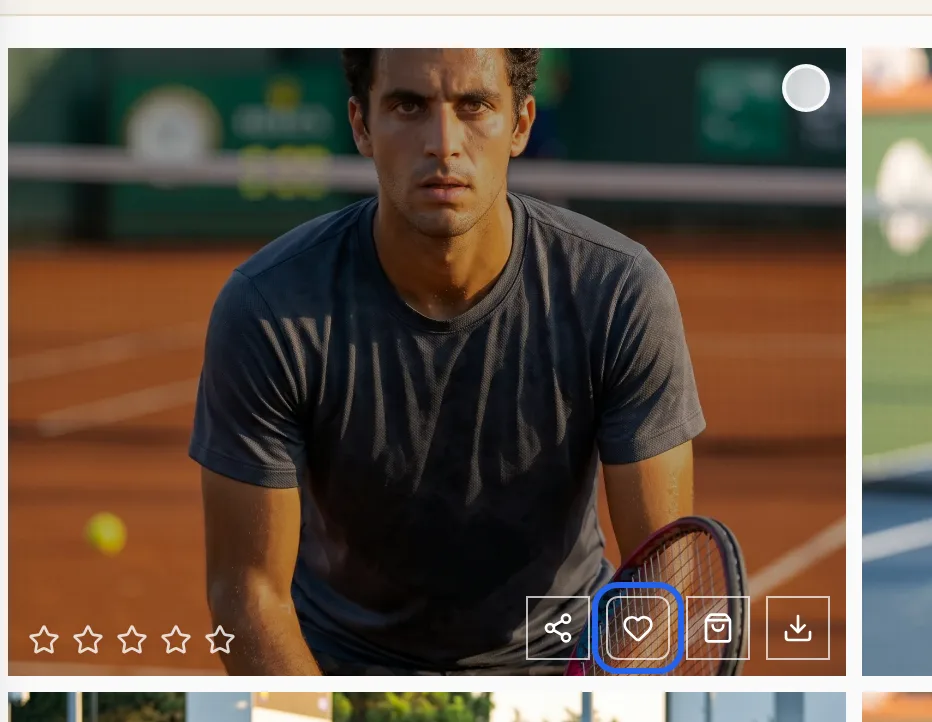Click the share icon on the tennis photo
932x722 pixels.
(558, 628)
